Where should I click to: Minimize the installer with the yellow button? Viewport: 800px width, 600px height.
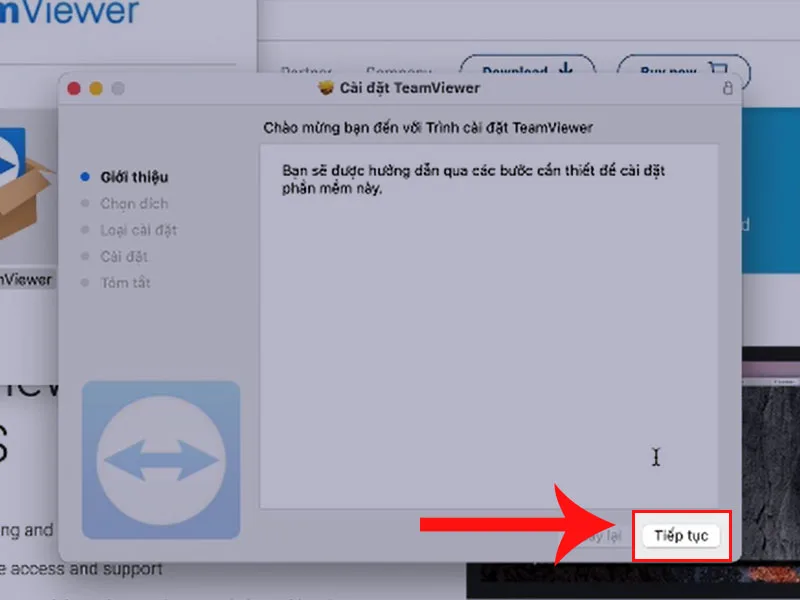point(96,88)
